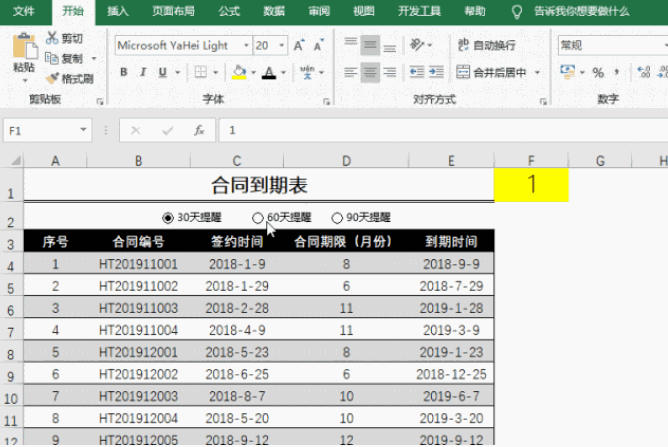Select the 60天提醒 radio button
Screen dimensions: 668x447
257,218
